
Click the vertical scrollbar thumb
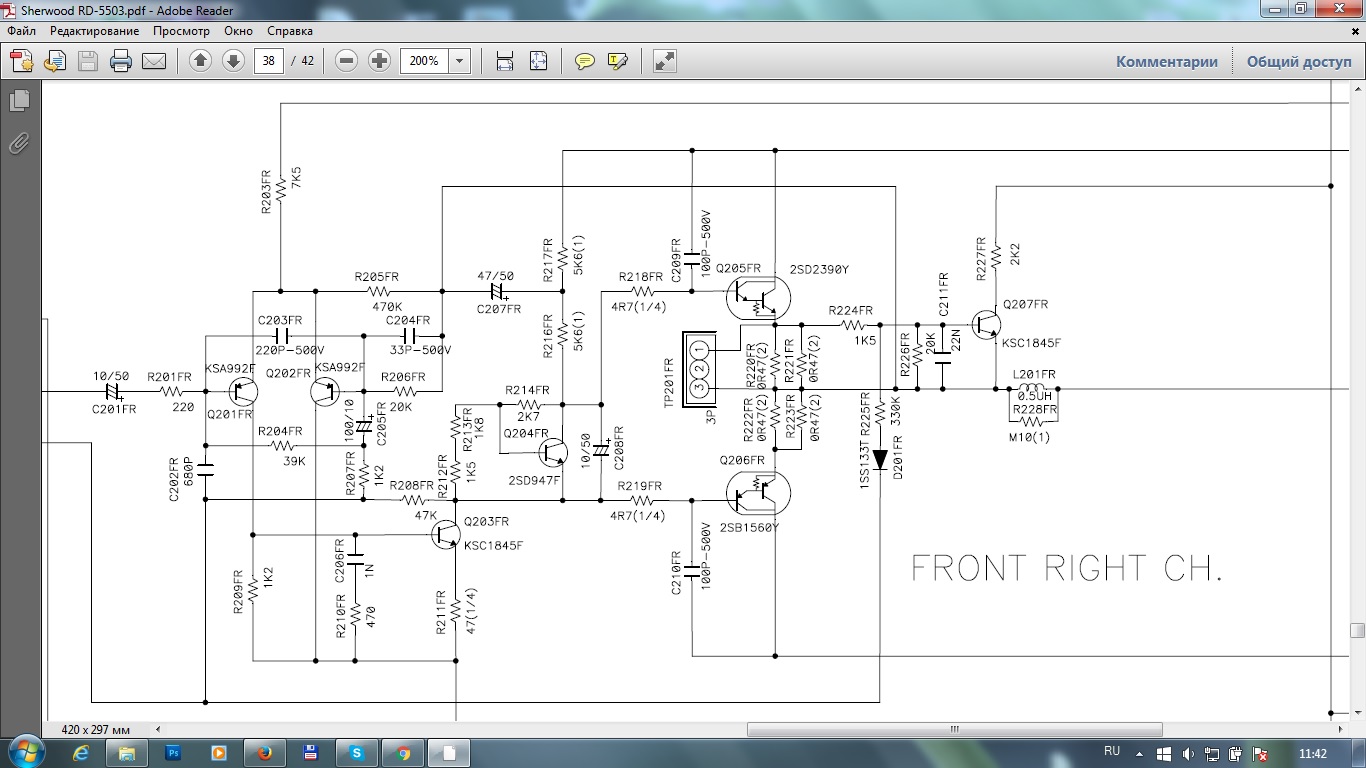pos(1357,631)
